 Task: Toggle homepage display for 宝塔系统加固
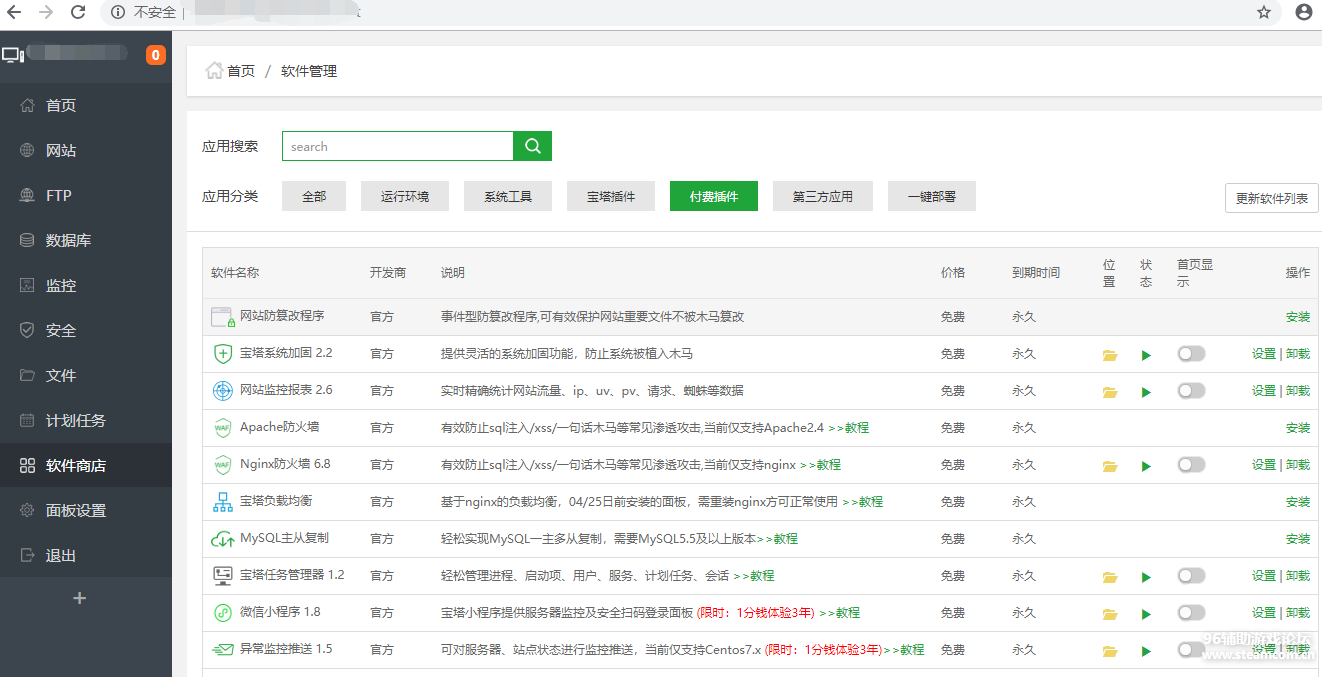pyautogui.click(x=1190, y=354)
